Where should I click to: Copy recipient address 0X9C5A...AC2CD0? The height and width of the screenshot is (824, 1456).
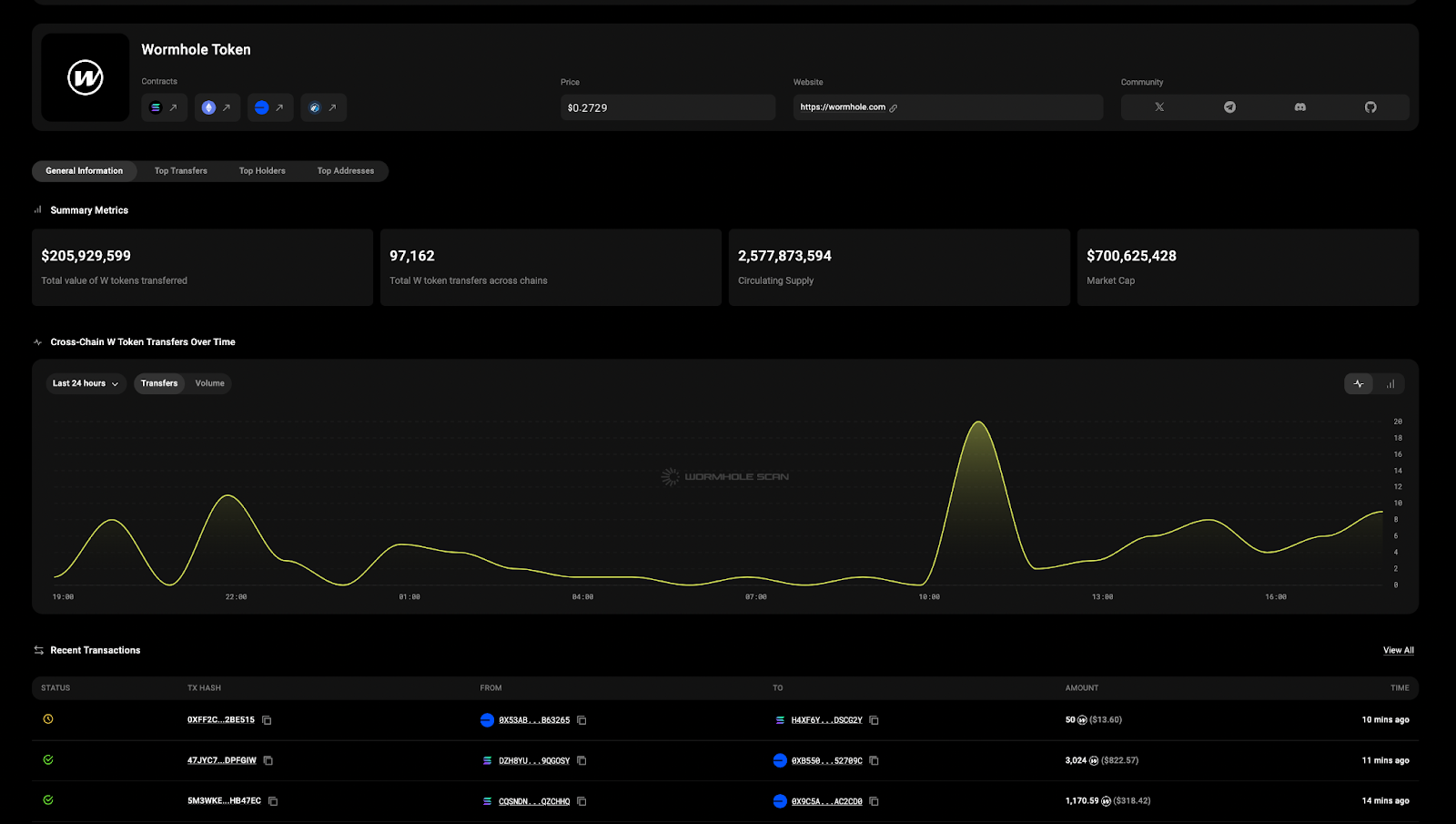click(874, 801)
